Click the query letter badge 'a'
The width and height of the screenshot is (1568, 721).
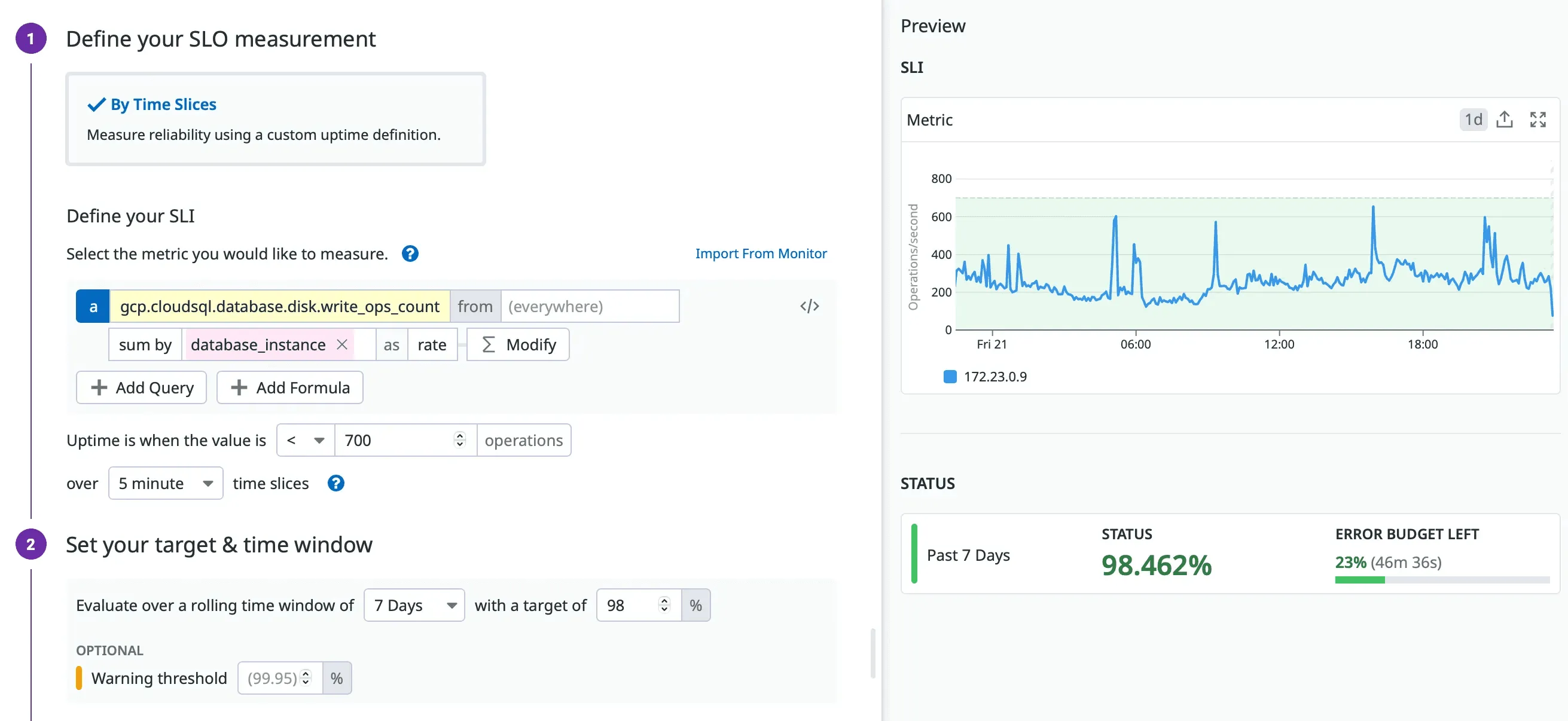[93, 306]
